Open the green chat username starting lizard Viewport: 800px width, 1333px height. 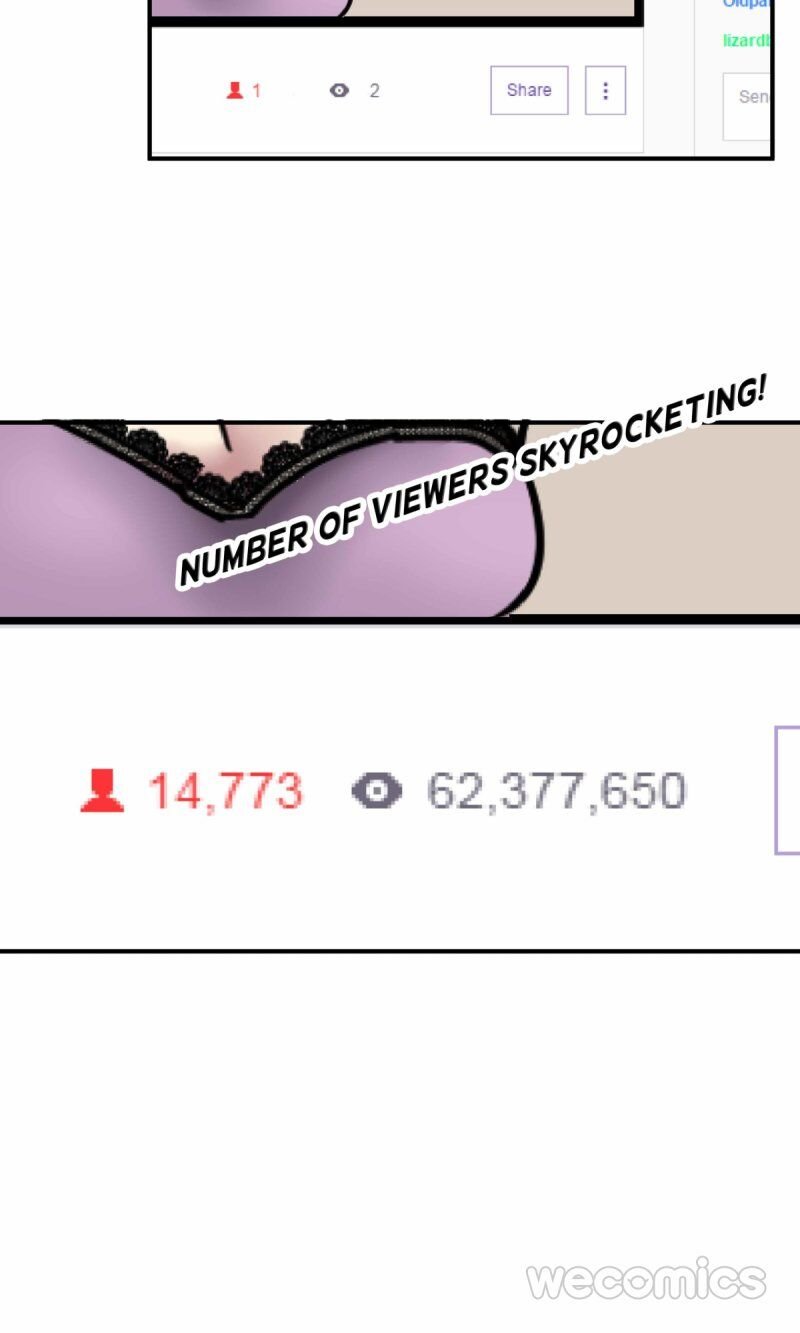[746, 40]
